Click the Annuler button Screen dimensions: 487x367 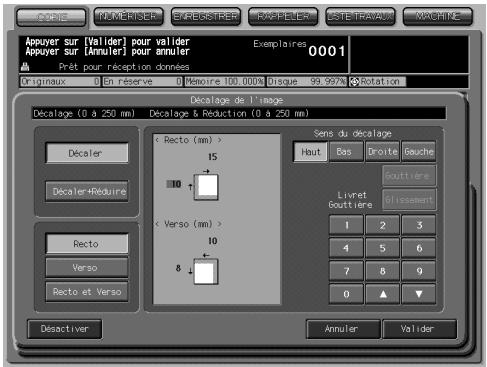click(343, 329)
